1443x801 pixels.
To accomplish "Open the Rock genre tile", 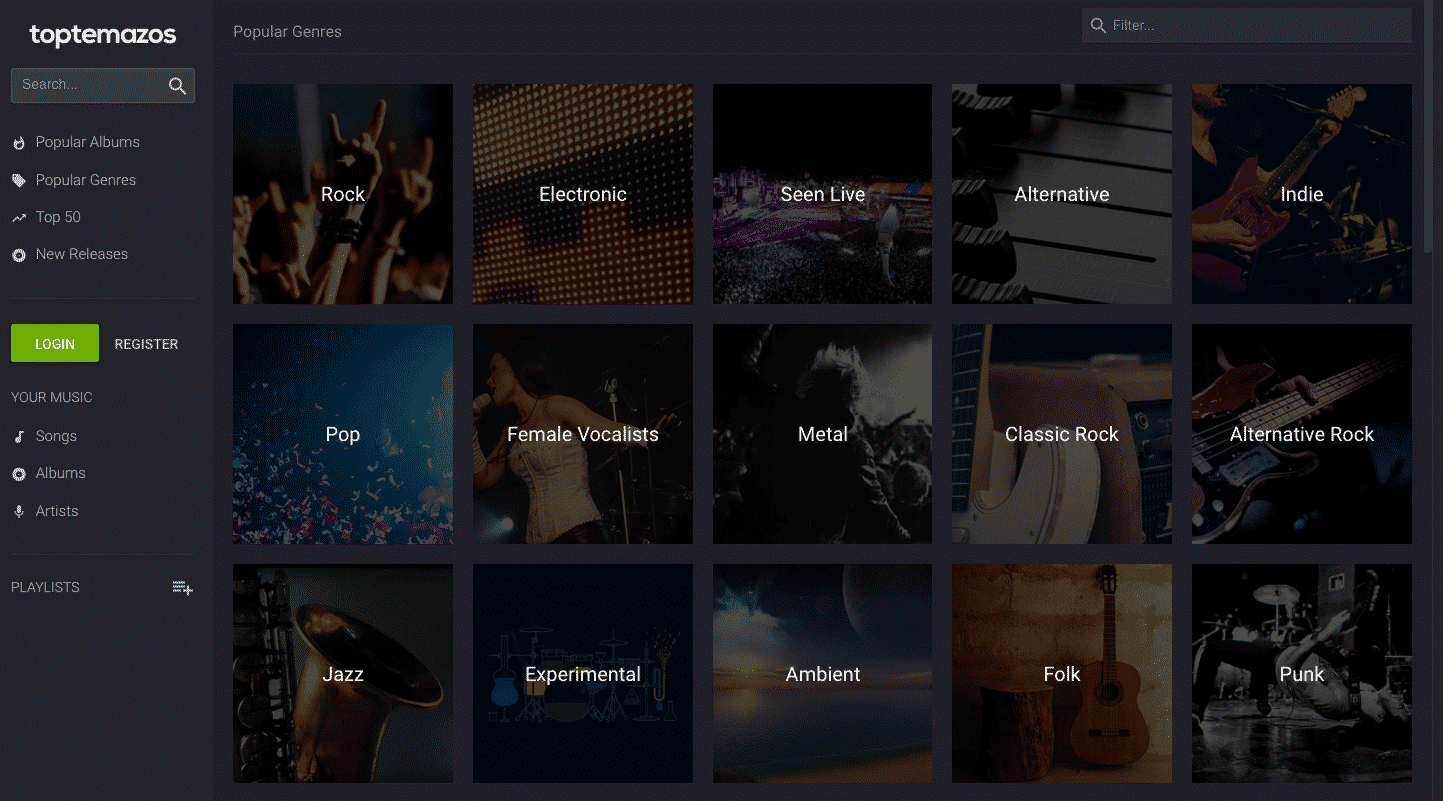I will coord(343,194).
